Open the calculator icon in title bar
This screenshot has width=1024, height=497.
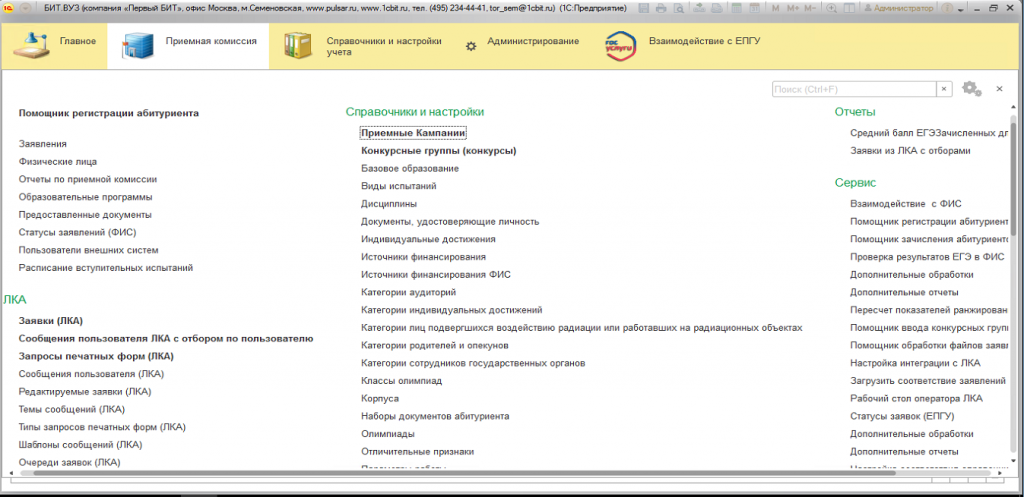pos(737,8)
